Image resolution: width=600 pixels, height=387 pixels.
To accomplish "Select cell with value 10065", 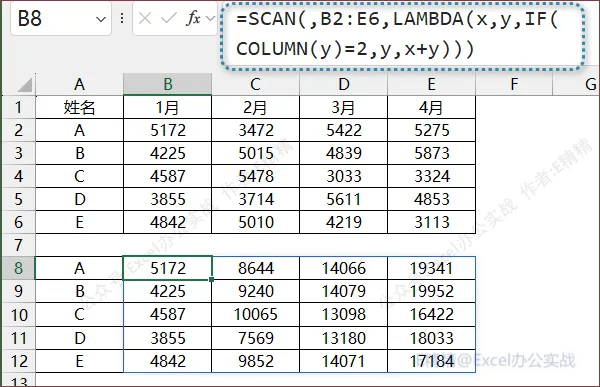I will click(255, 314).
